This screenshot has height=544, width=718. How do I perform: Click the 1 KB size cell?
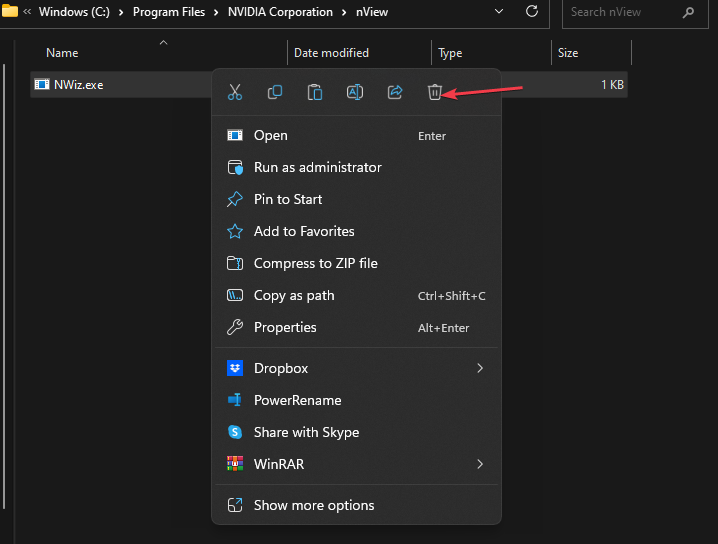click(x=612, y=85)
